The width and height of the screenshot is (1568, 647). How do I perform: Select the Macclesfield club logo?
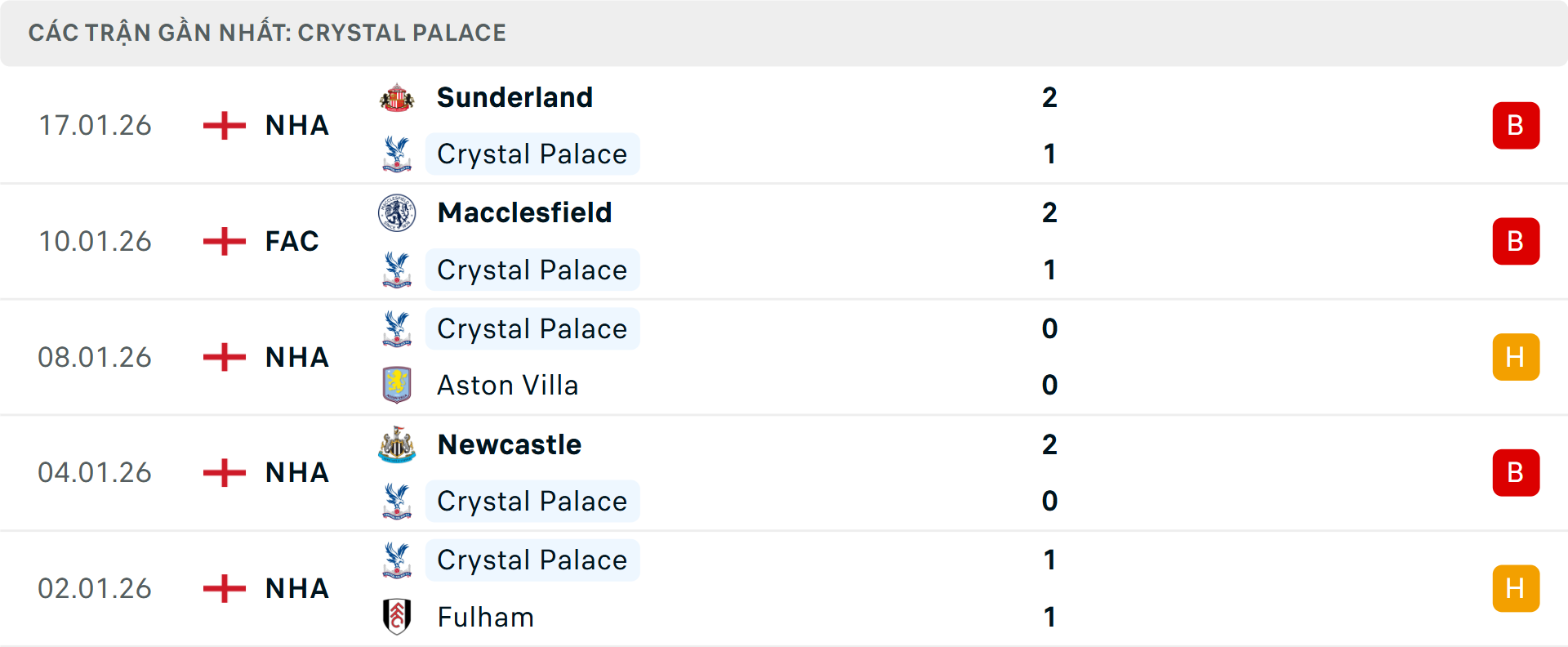[x=398, y=212]
